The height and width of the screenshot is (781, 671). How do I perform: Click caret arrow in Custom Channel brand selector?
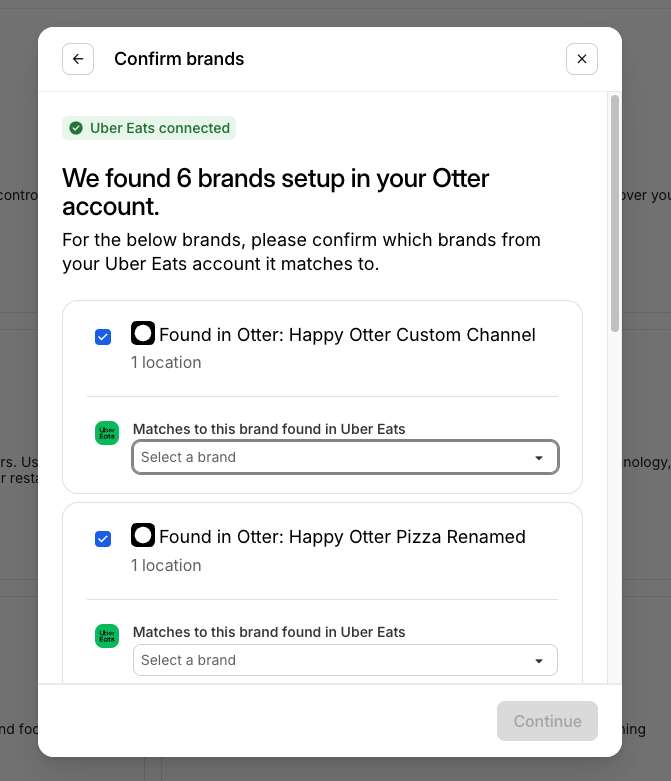click(539, 458)
